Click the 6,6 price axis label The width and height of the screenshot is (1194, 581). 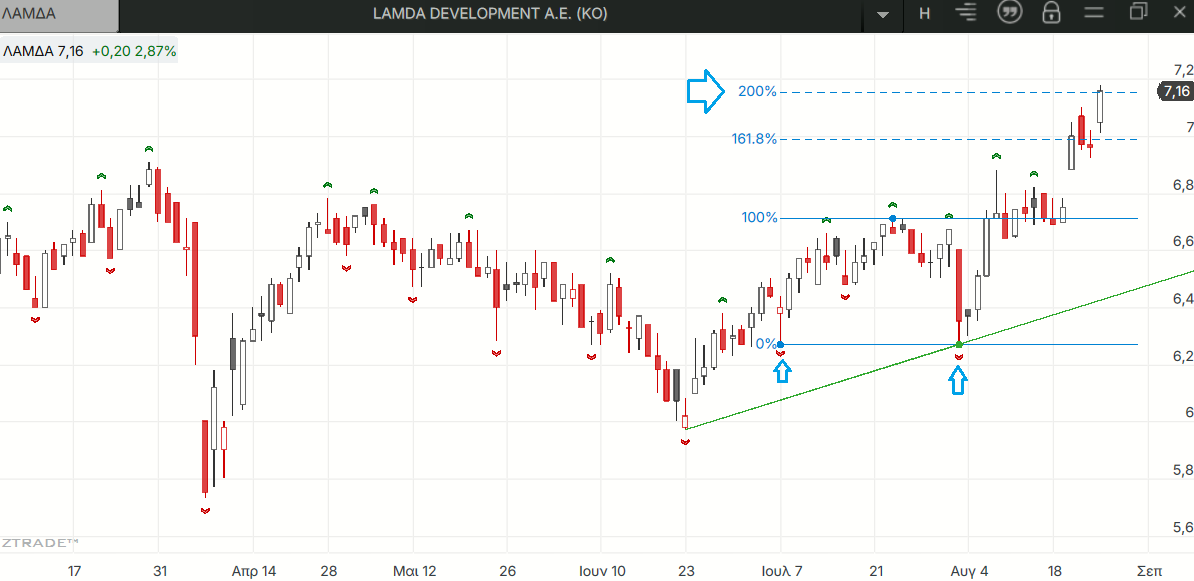coord(1184,242)
